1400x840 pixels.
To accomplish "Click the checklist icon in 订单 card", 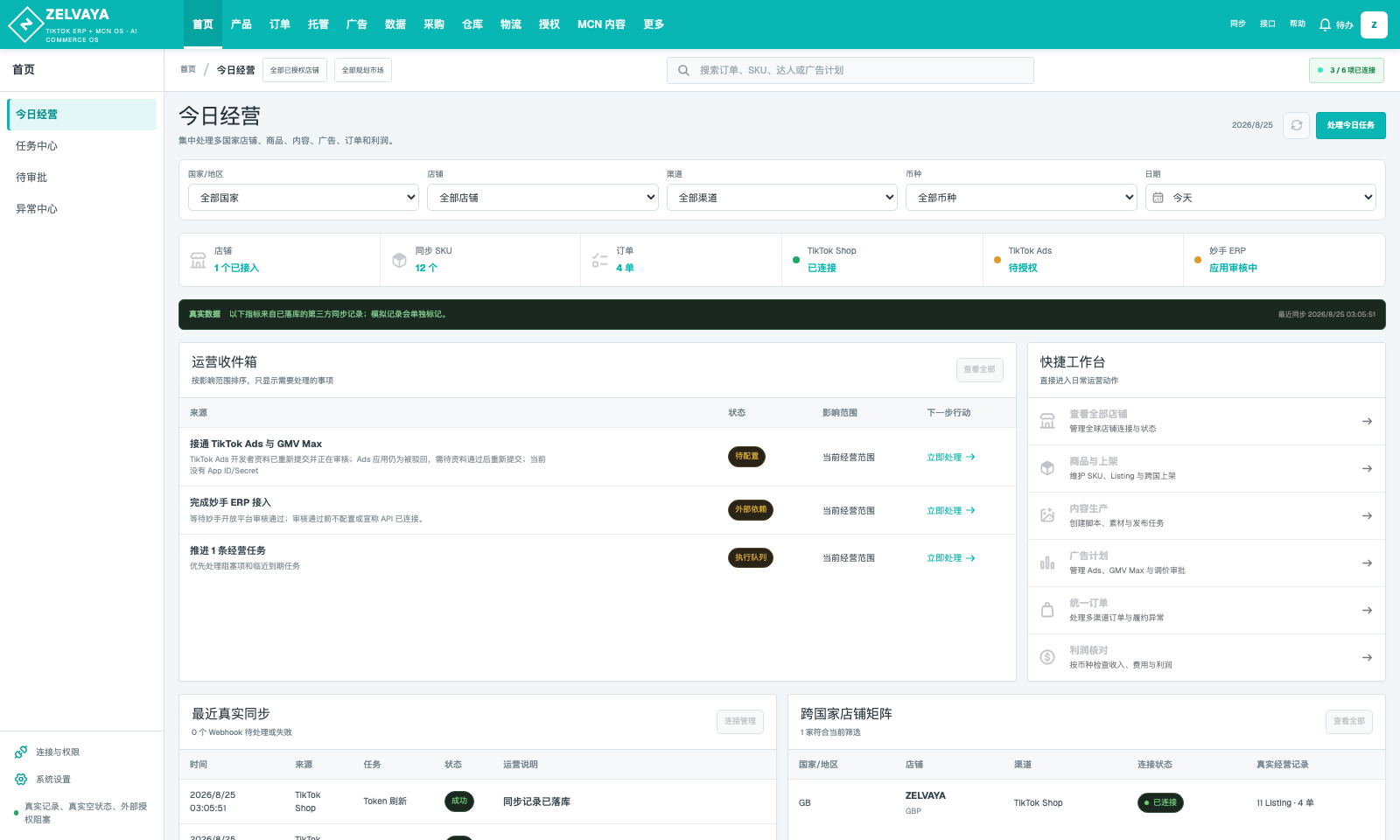I will coord(599,260).
